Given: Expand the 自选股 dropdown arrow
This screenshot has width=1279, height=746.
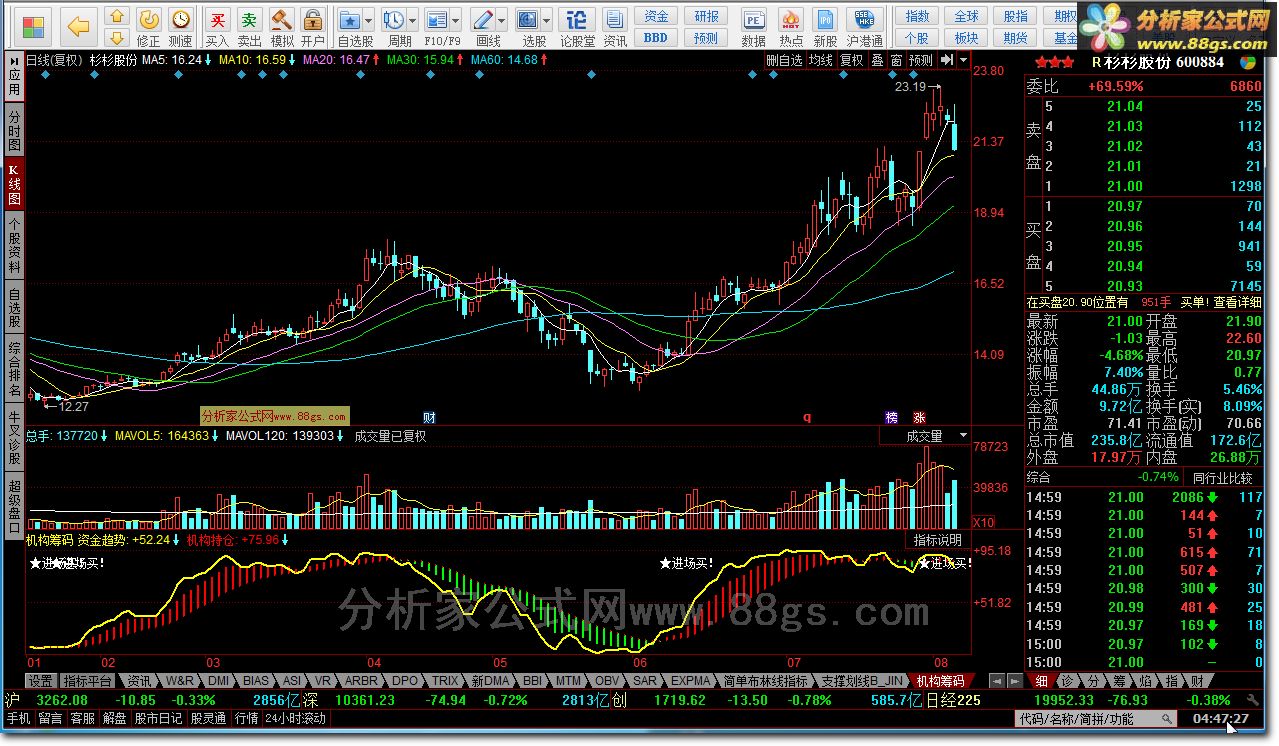Looking at the screenshot, I should pos(369,20).
